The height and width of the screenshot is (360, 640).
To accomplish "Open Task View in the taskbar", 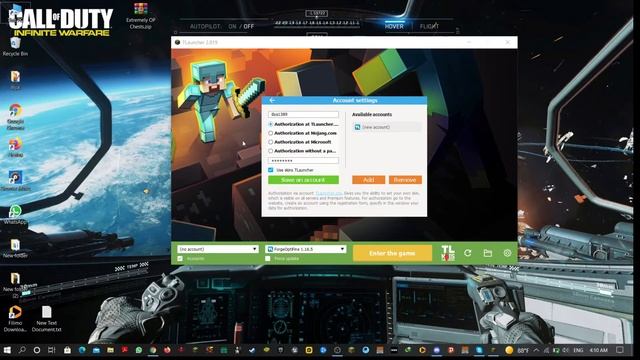I will tap(51, 350).
